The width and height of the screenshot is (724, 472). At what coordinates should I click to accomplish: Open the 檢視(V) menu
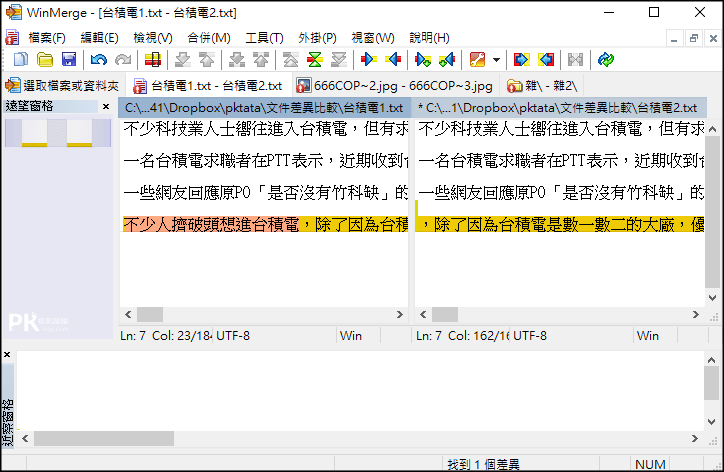click(153, 38)
